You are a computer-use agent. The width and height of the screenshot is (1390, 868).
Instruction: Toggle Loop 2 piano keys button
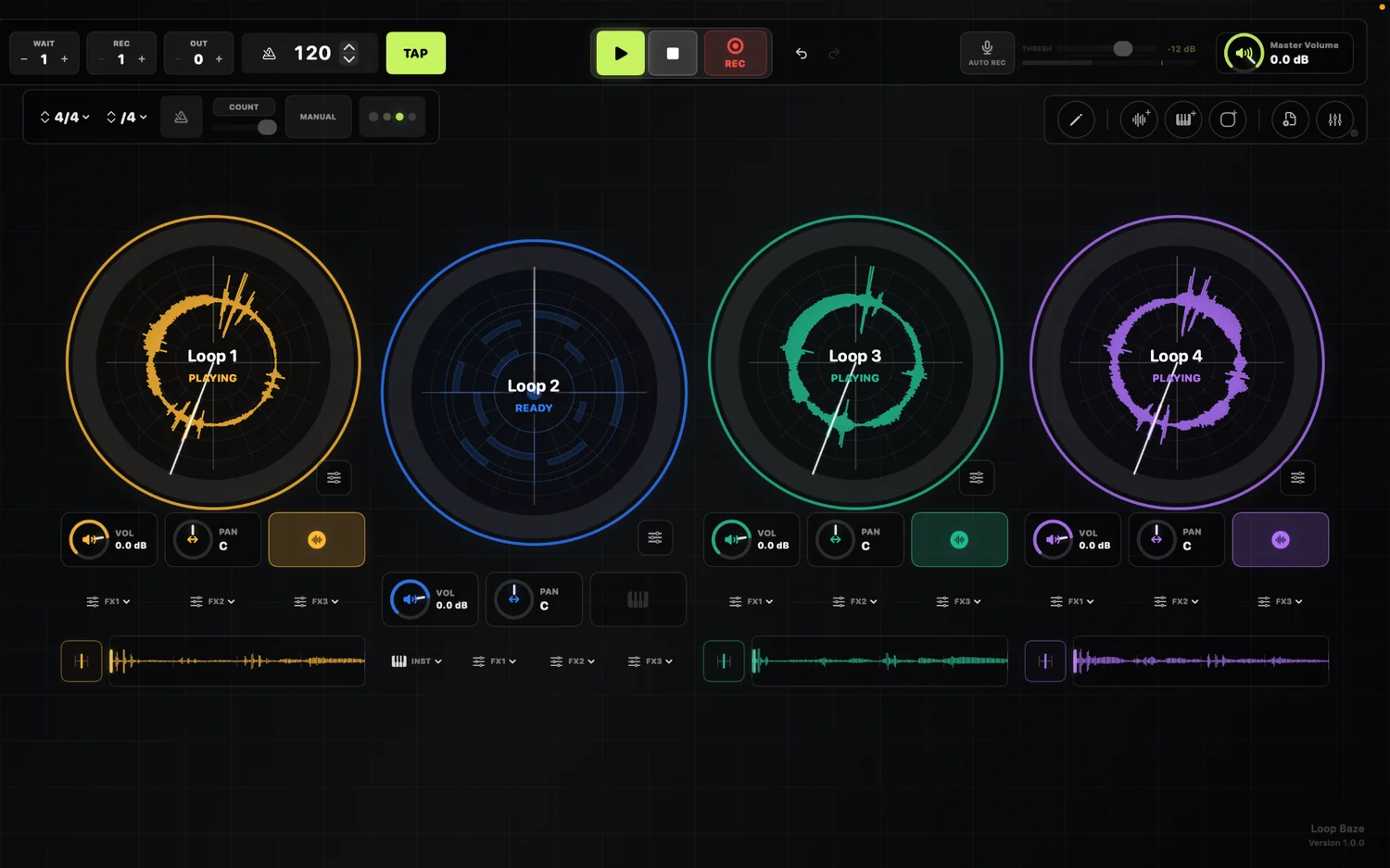[x=638, y=599]
